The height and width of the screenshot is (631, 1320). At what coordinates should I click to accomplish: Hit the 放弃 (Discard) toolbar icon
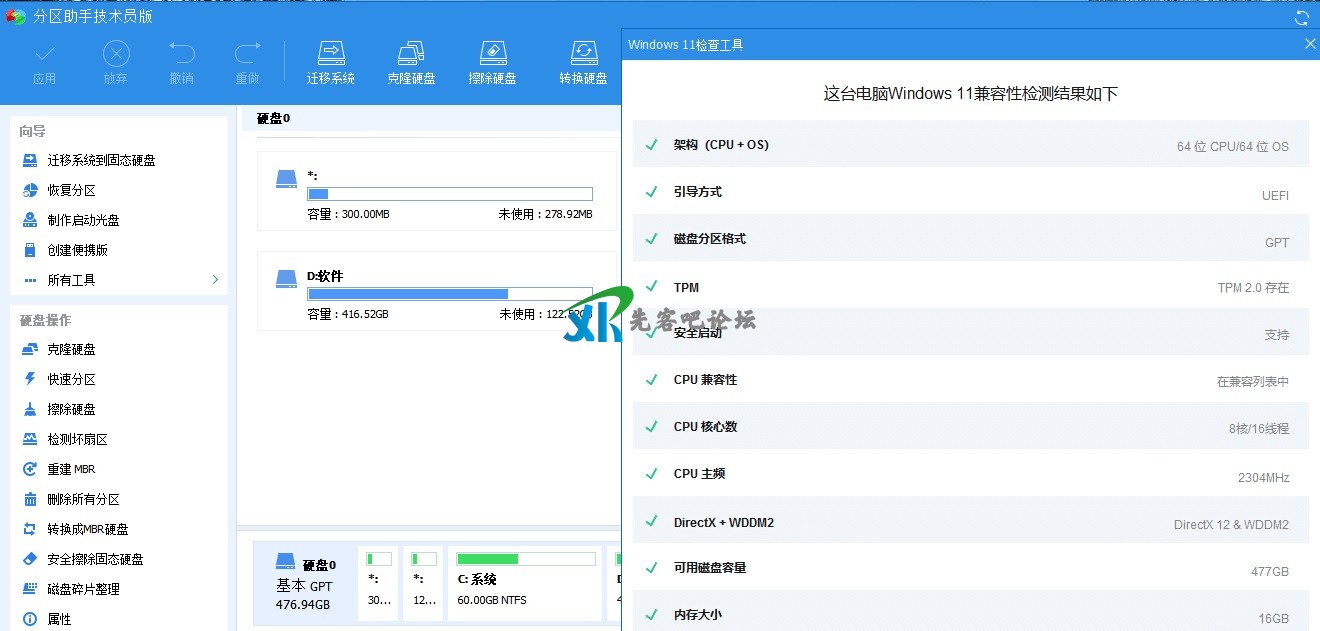click(x=116, y=53)
